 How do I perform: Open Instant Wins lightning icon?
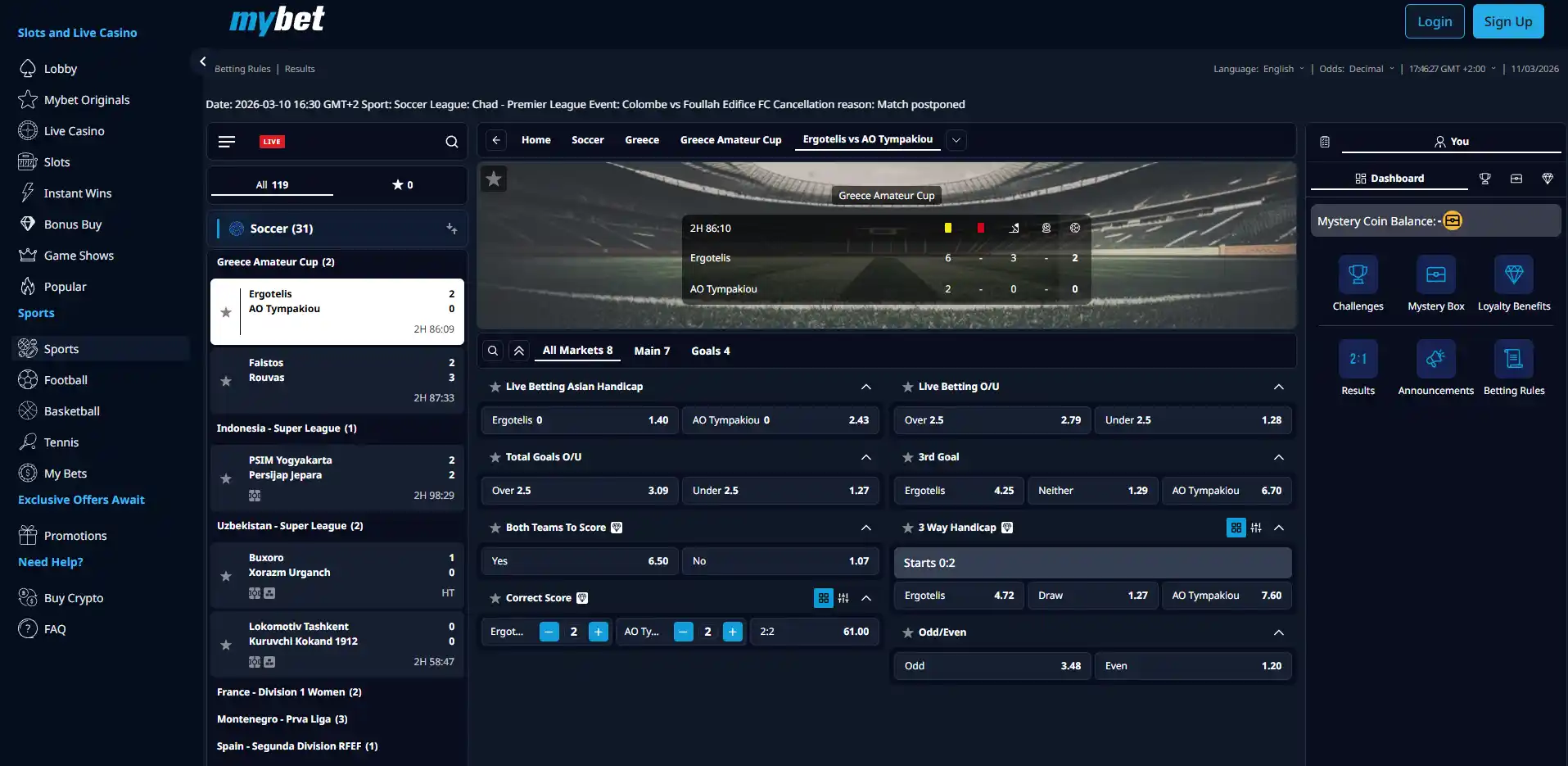pyautogui.click(x=28, y=193)
